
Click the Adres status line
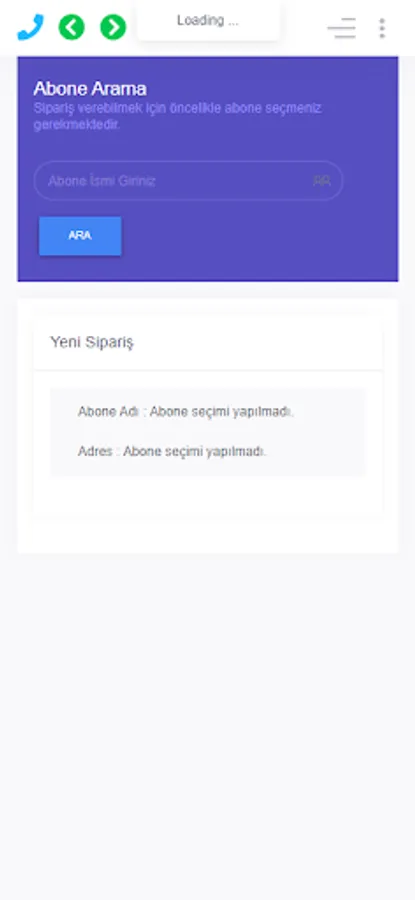pyautogui.click(x=172, y=451)
